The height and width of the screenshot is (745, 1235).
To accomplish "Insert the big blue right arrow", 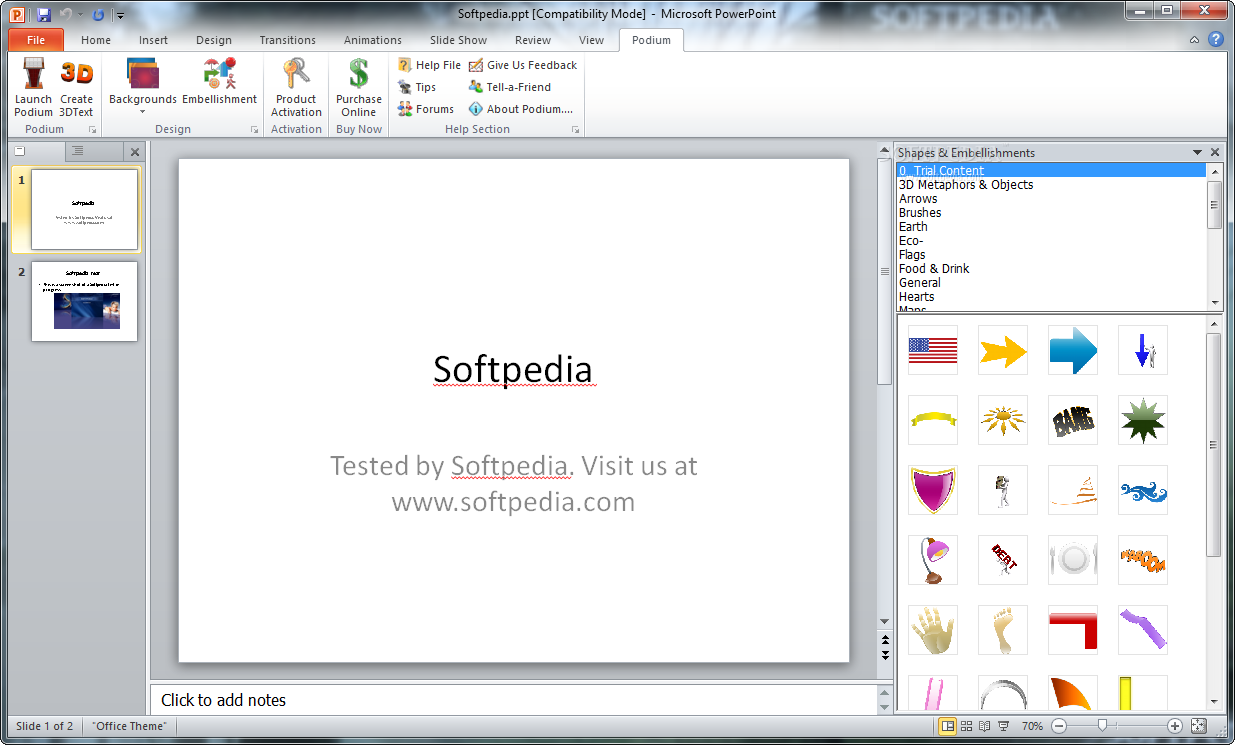I will pos(1073,350).
